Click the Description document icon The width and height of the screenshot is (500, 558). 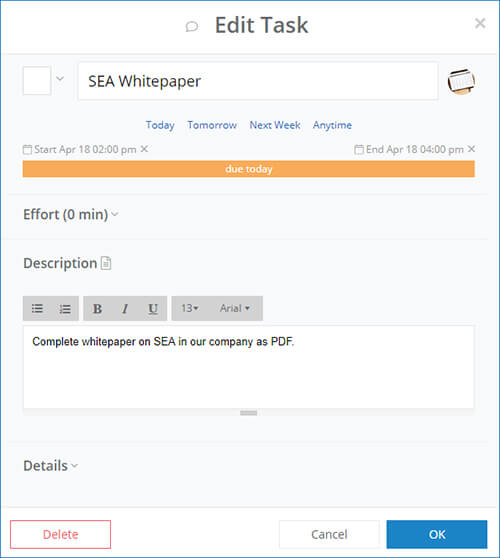[x=106, y=263]
